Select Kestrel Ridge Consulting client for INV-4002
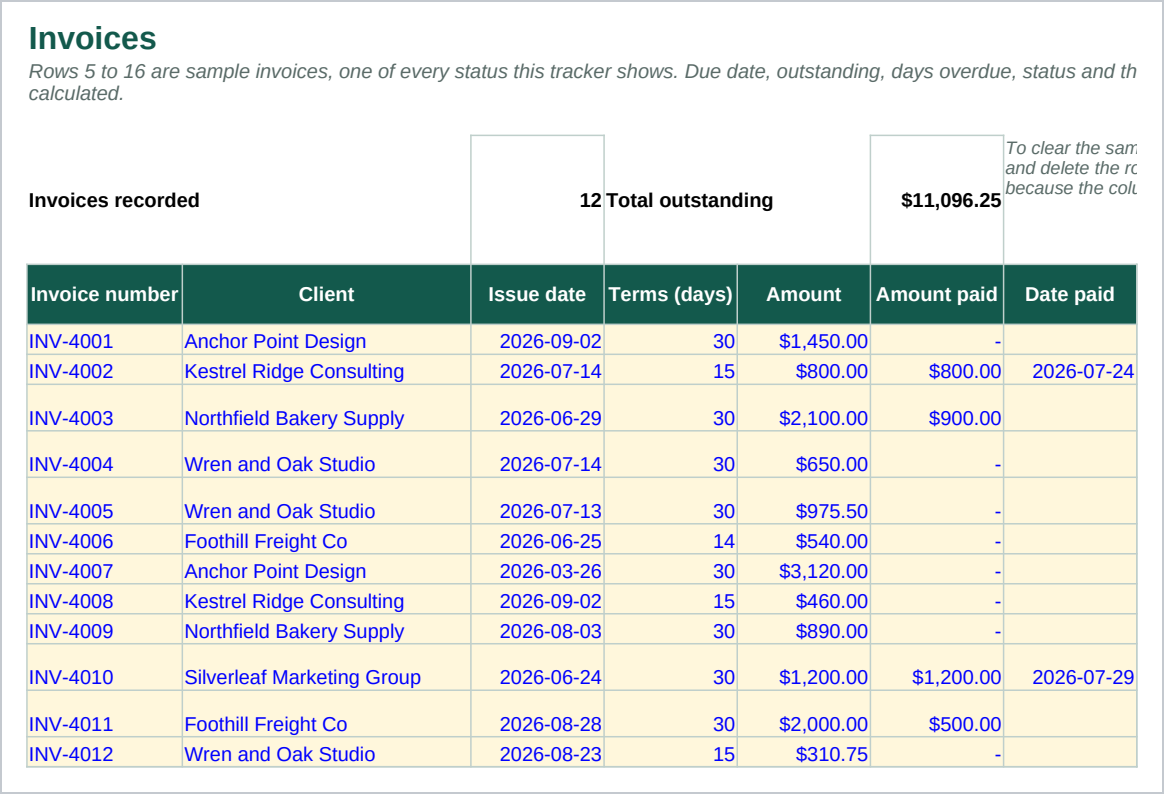Image resolution: width=1164 pixels, height=794 pixels. pos(327,370)
